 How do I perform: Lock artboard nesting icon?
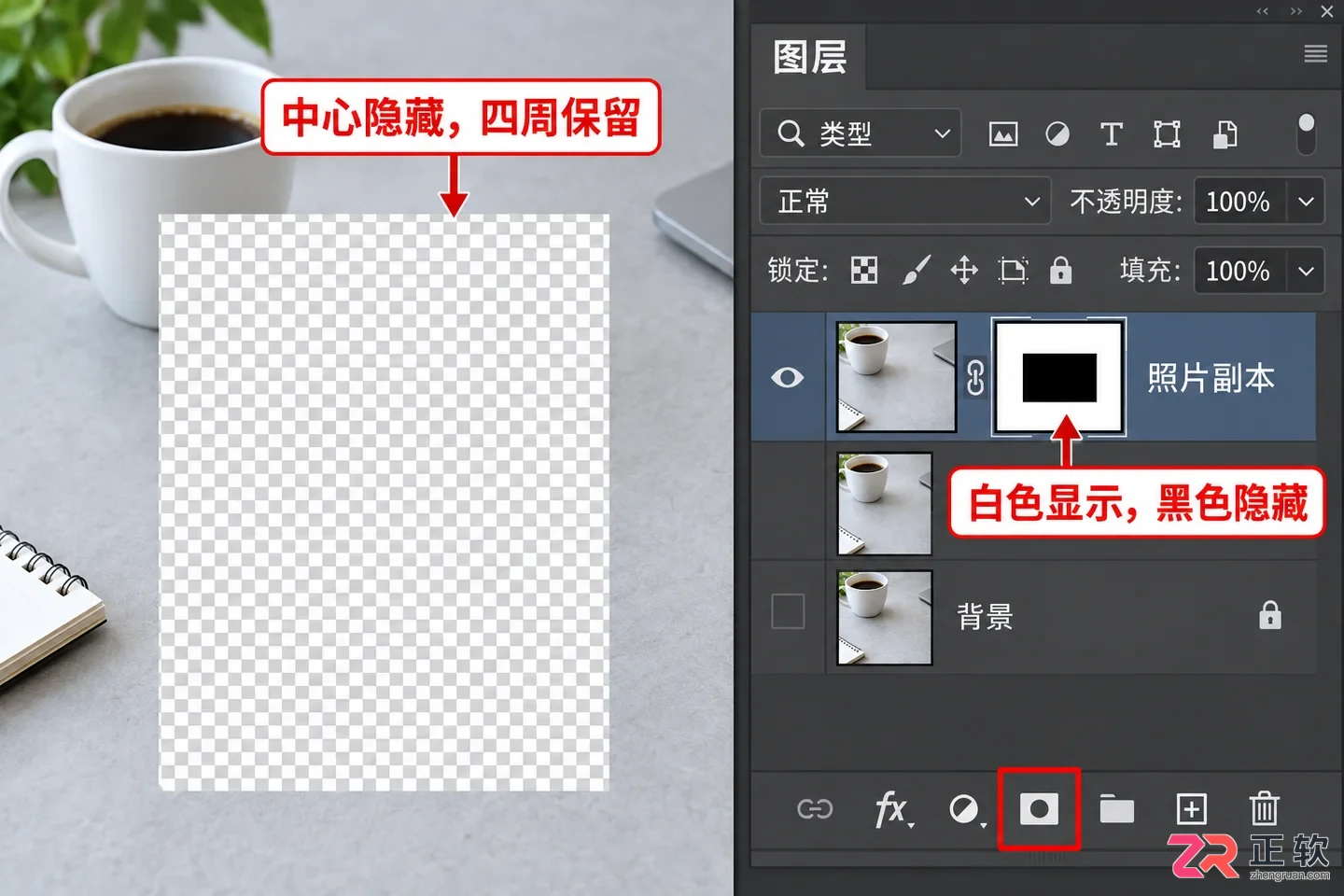[x=1013, y=271]
